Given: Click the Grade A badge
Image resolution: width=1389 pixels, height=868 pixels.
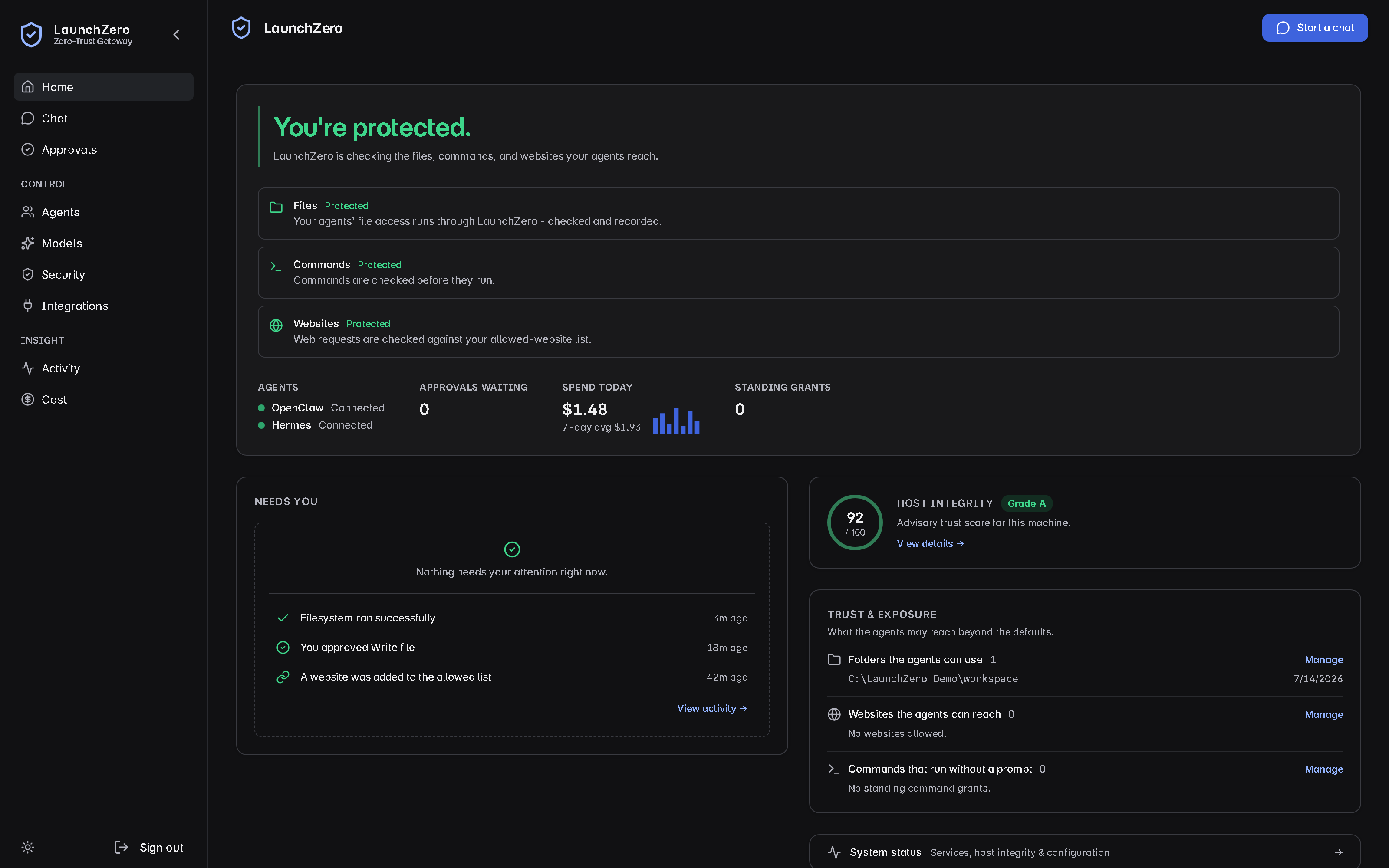Looking at the screenshot, I should (x=1027, y=503).
